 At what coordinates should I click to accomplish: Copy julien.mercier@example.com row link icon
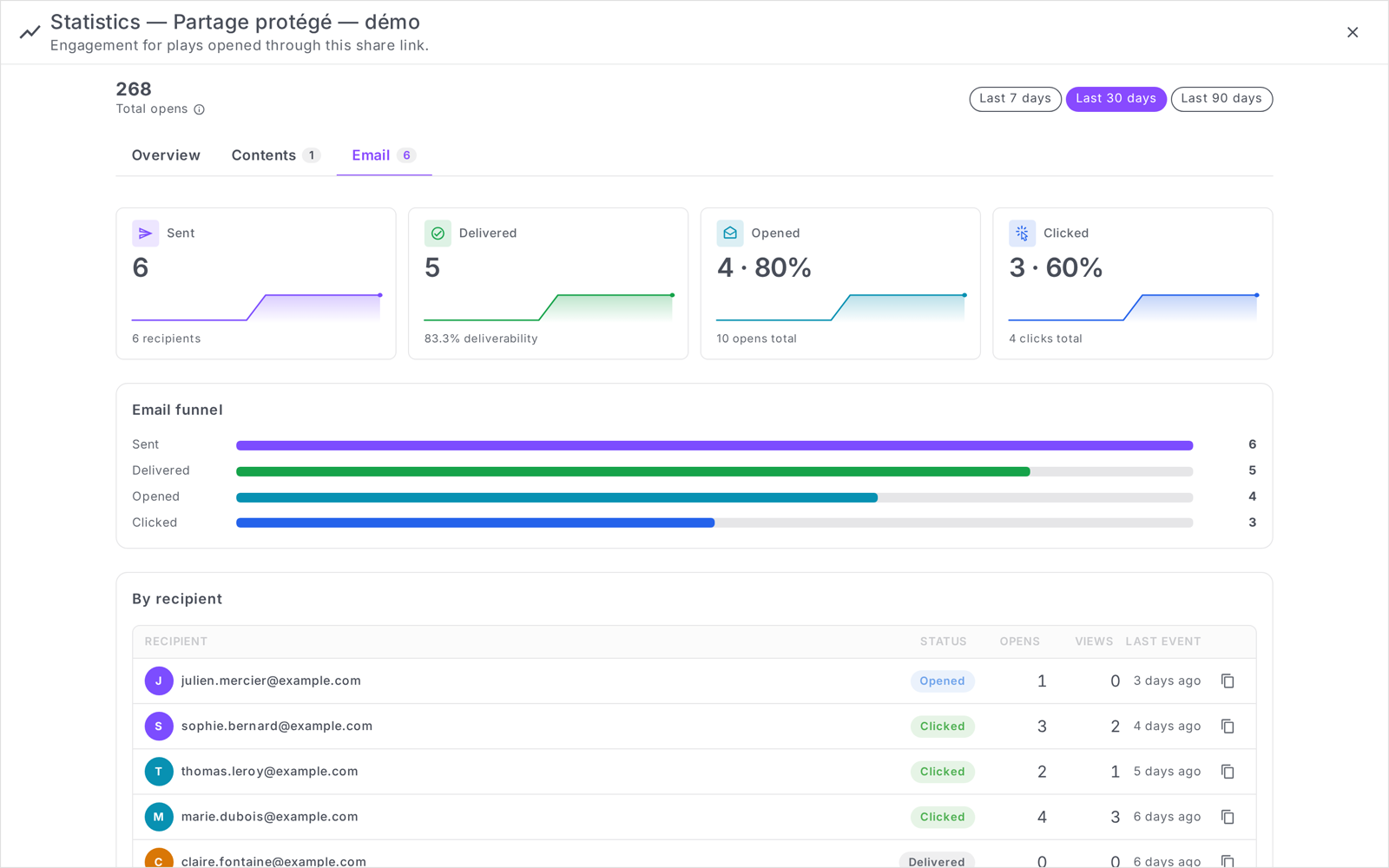click(x=1228, y=681)
